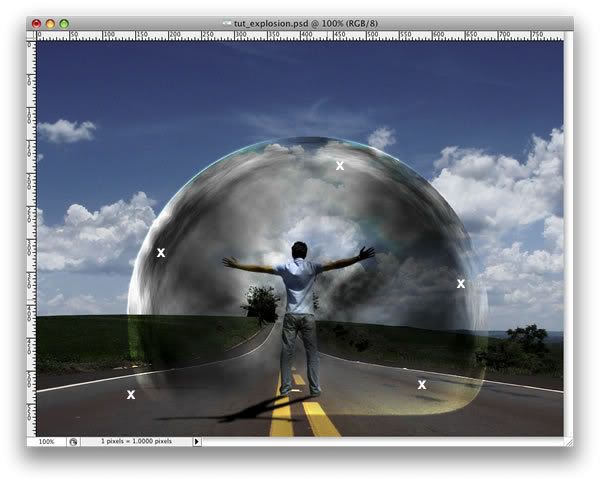Click the horizontal ruler at the 100 mark

pos(103,36)
